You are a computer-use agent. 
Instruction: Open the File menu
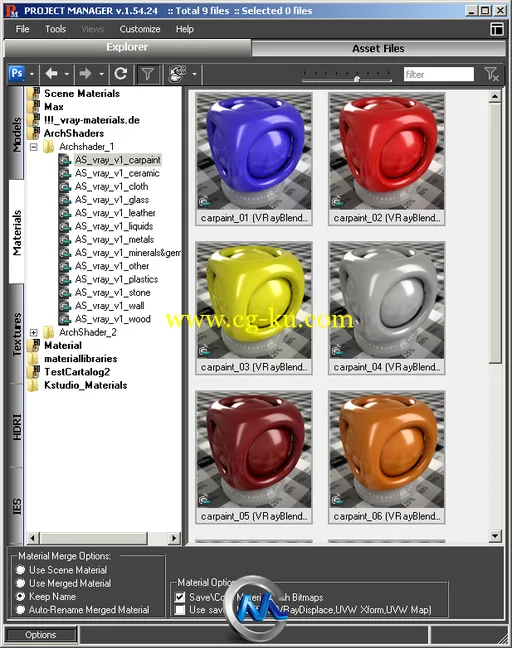tap(22, 29)
